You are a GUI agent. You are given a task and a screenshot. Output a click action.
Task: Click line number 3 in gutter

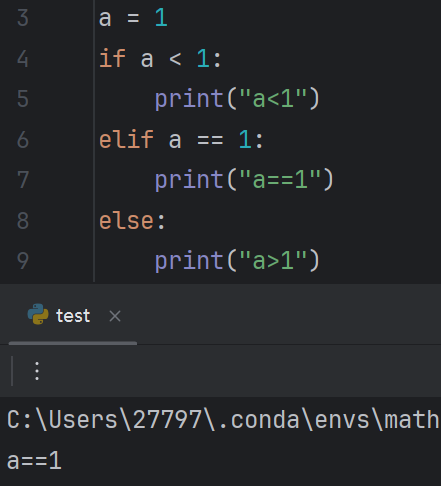tap(23, 18)
